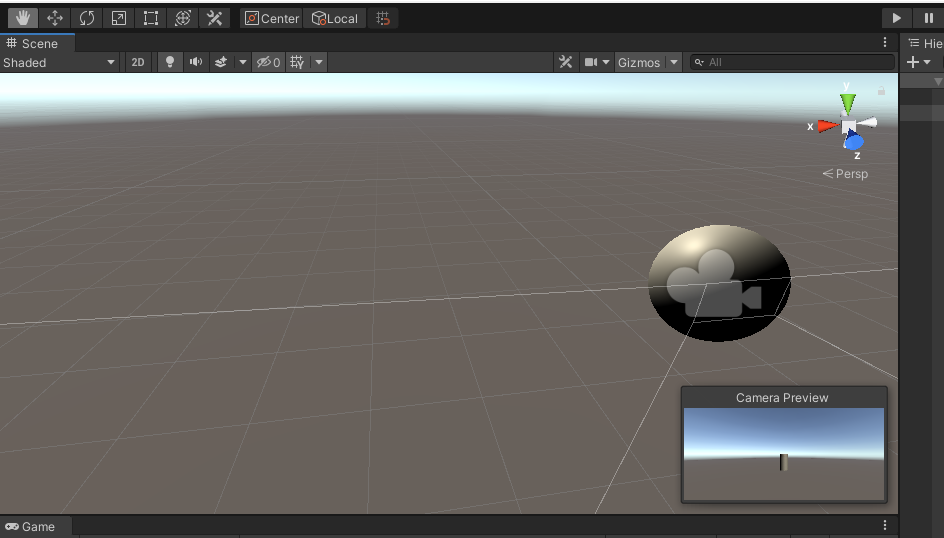This screenshot has width=944, height=538.
Task: Open Hierarchy create dropdown arrow
Action: tap(927, 62)
